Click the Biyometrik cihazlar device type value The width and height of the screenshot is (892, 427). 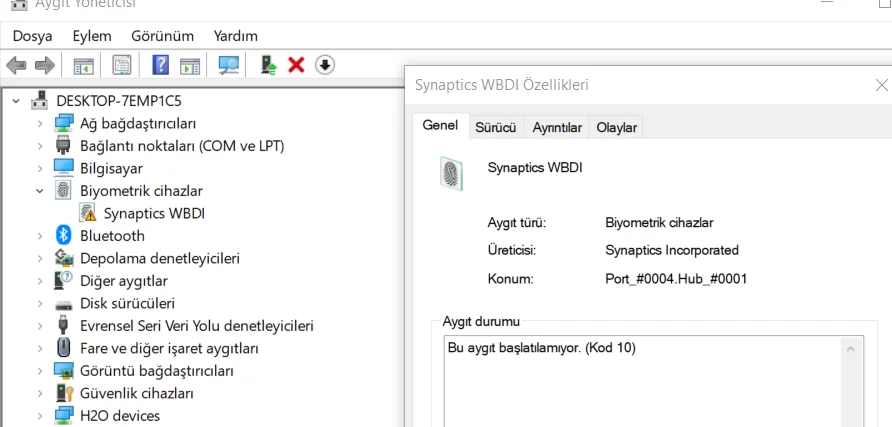659,223
